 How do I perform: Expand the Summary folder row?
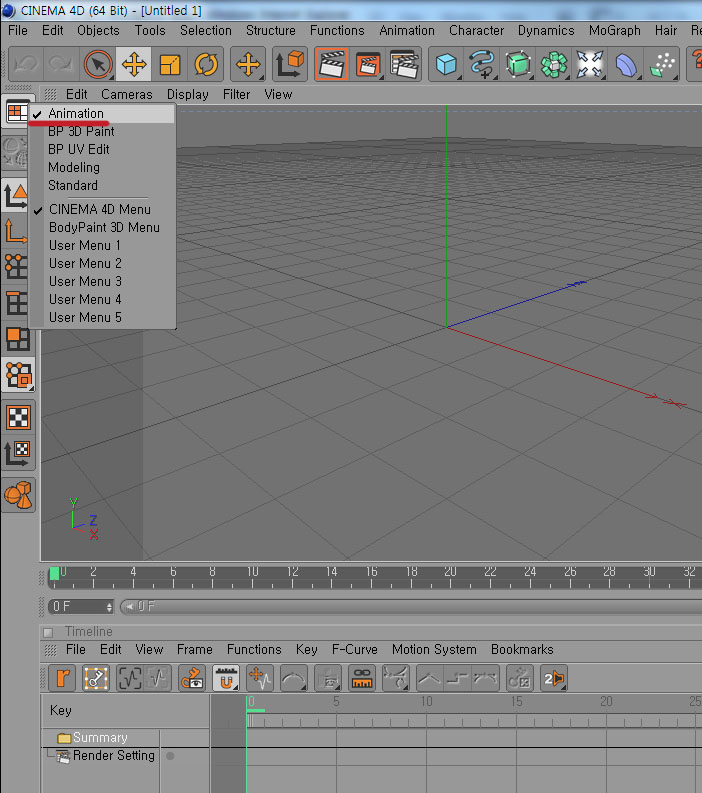[100, 738]
